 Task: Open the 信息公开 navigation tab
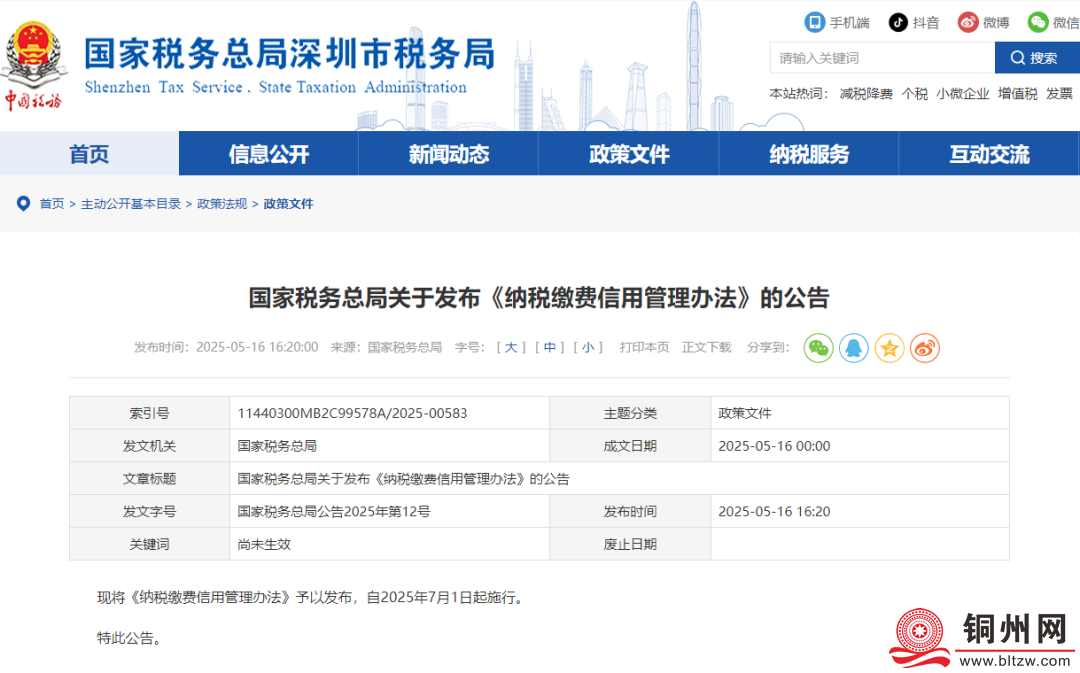click(x=268, y=154)
